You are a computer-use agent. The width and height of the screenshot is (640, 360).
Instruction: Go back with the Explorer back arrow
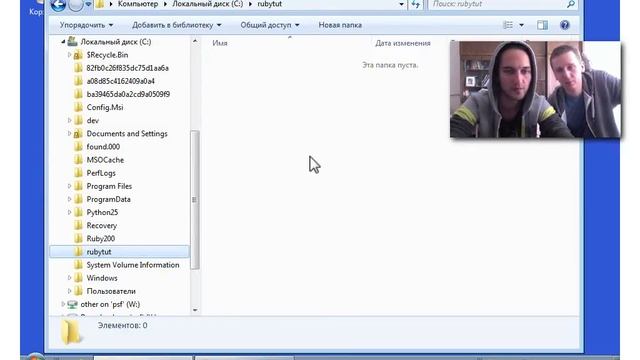[x=58, y=5]
